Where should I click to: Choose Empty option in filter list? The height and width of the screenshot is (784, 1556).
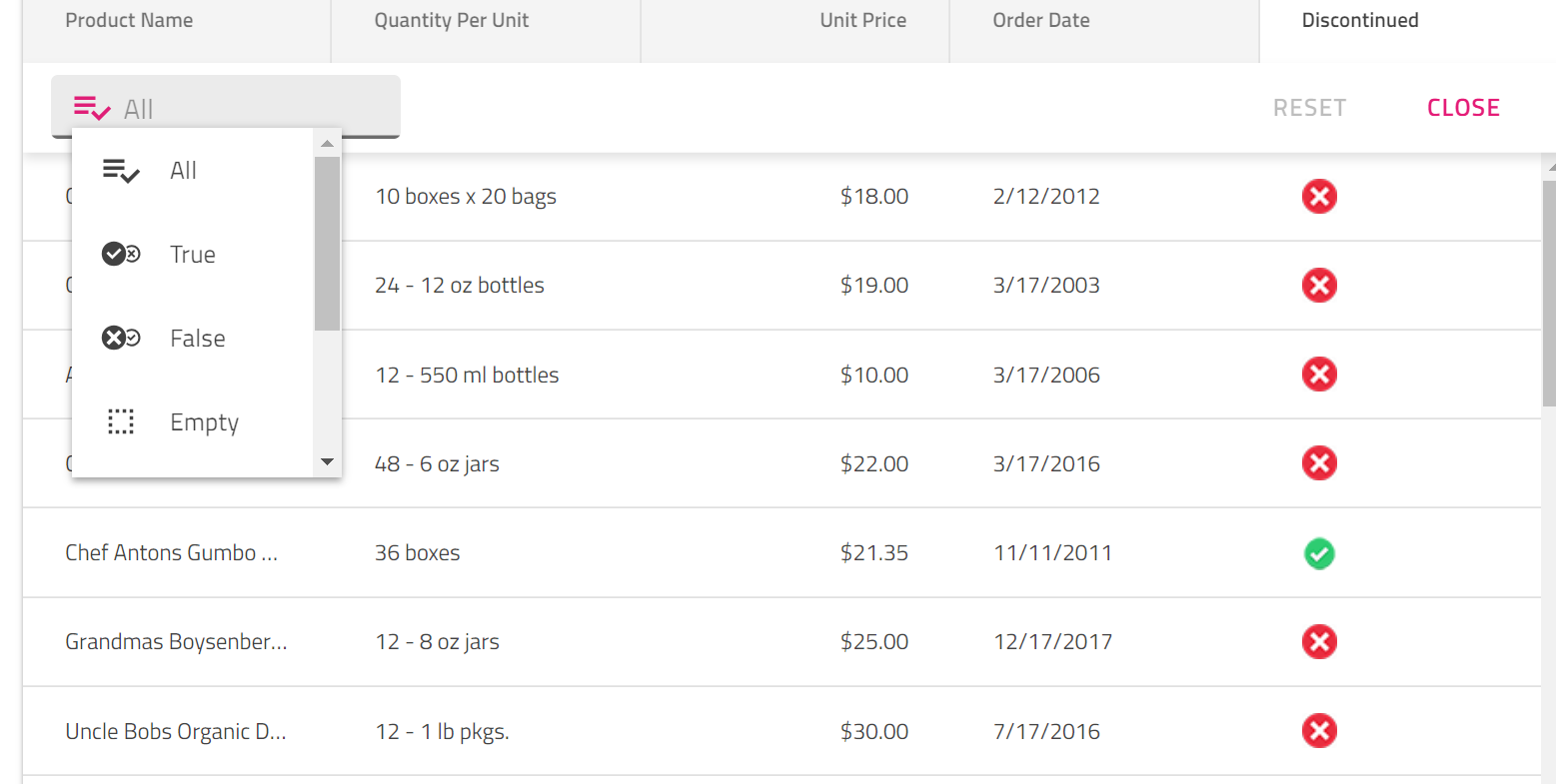[204, 422]
